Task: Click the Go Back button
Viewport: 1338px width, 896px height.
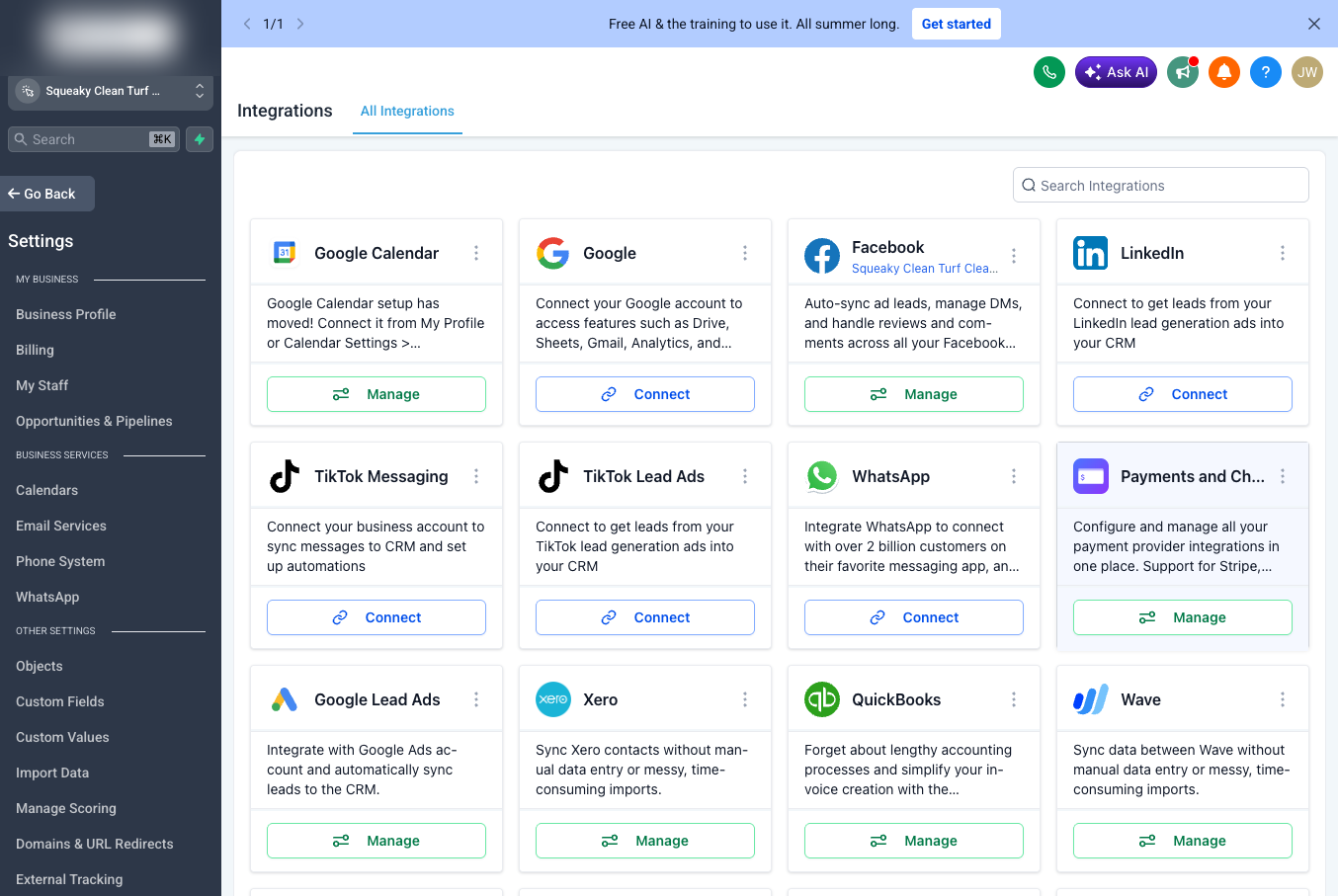Action: pos(47,194)
